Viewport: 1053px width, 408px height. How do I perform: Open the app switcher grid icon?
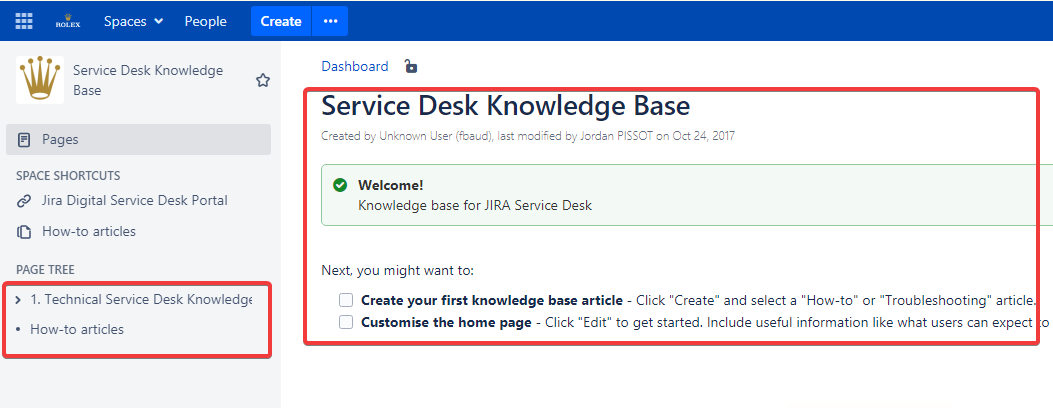[x=24, y=21]
